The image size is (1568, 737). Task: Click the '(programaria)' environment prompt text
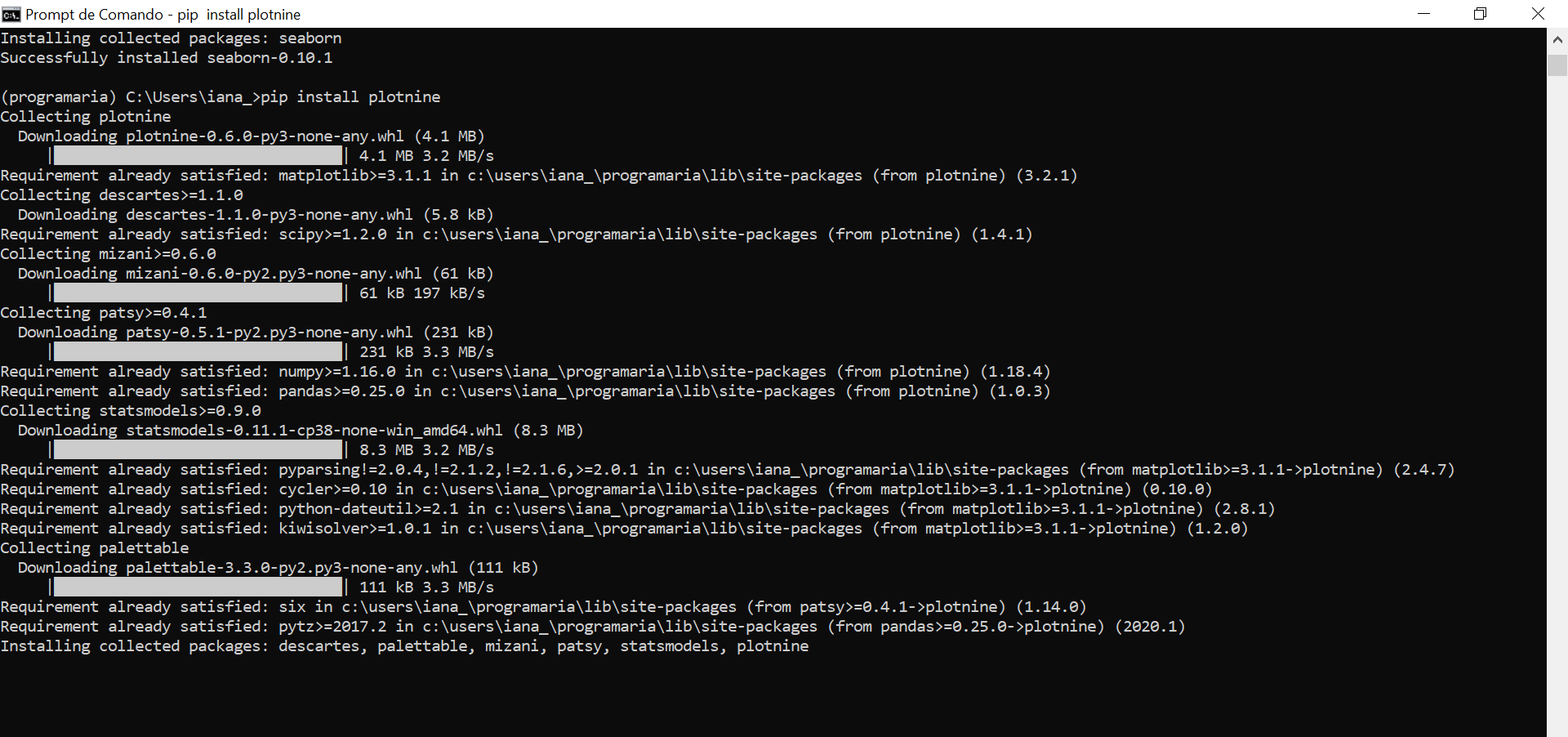click(59, 97)
